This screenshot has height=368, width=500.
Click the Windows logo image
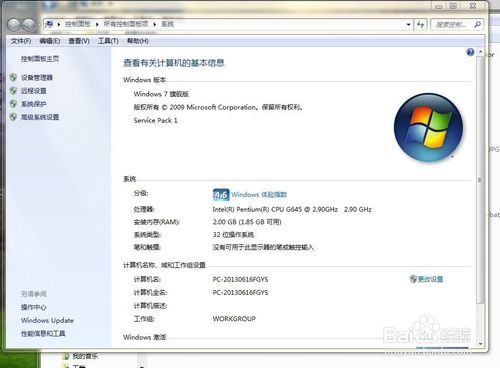click(x=428, y=127)
